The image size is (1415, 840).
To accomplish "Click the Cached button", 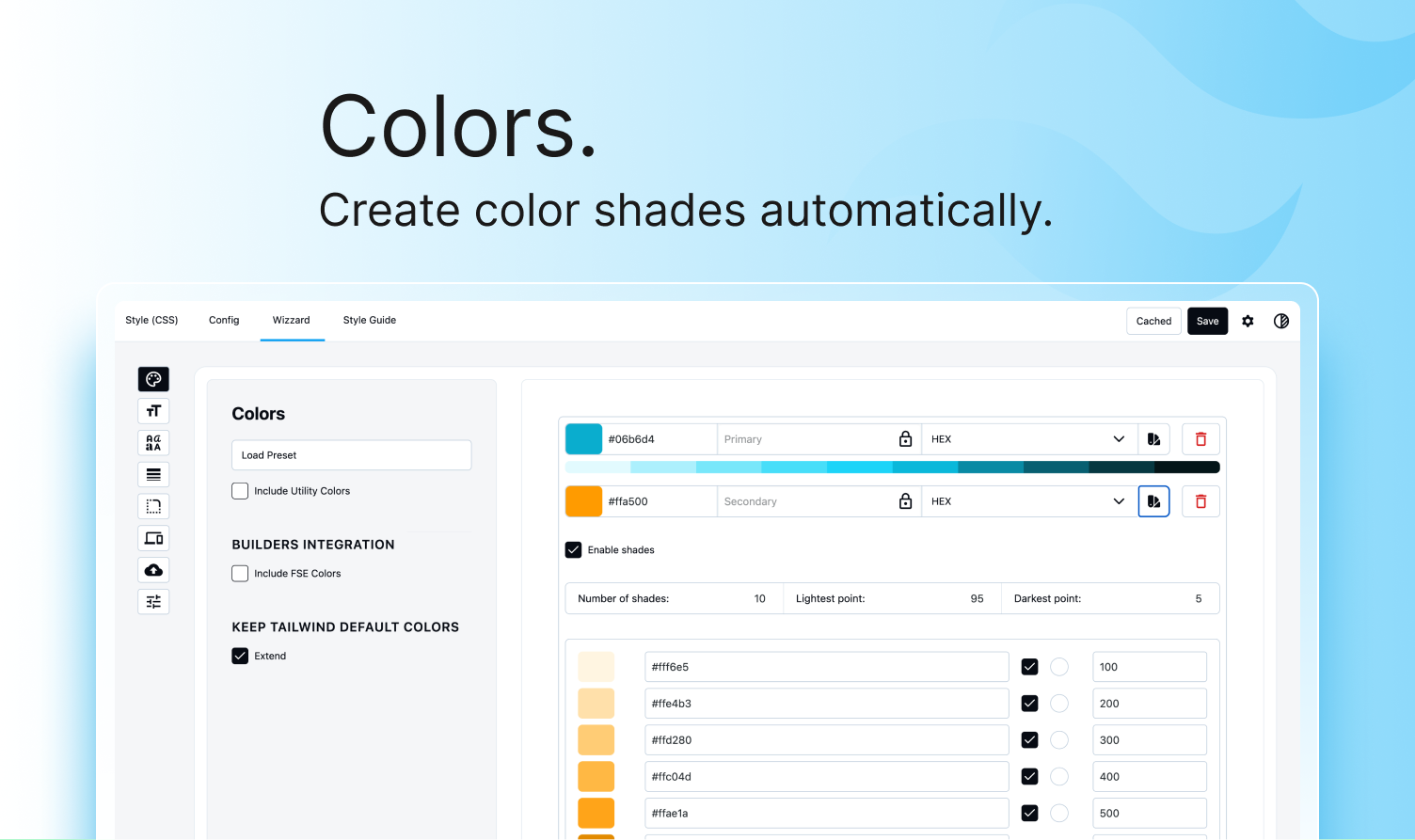I will click(1153, 321).
